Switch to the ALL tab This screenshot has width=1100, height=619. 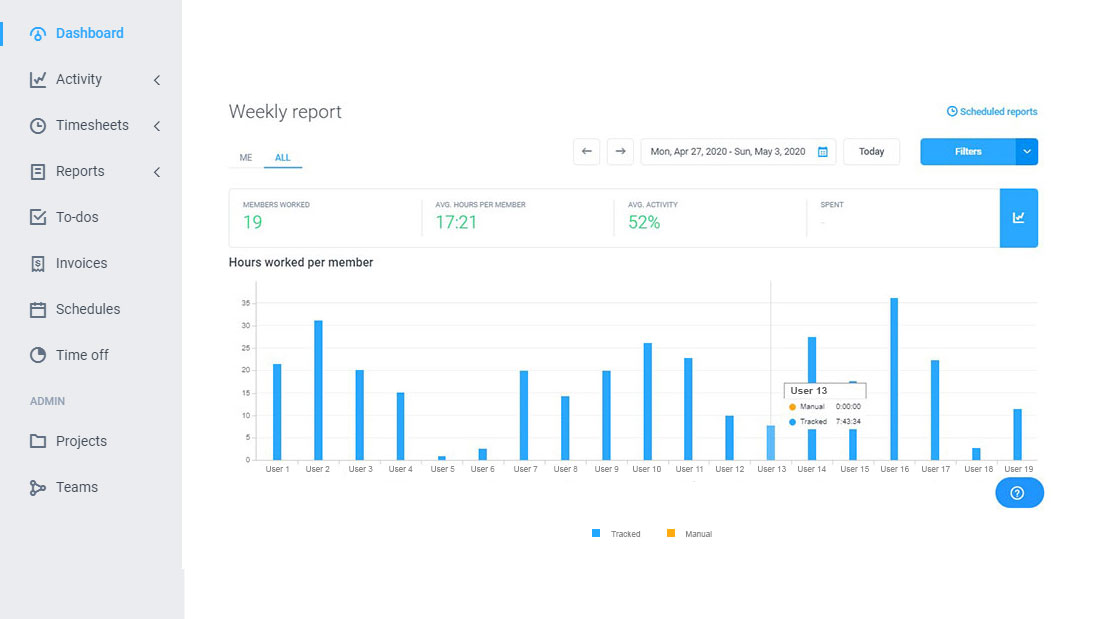(283, 158)
